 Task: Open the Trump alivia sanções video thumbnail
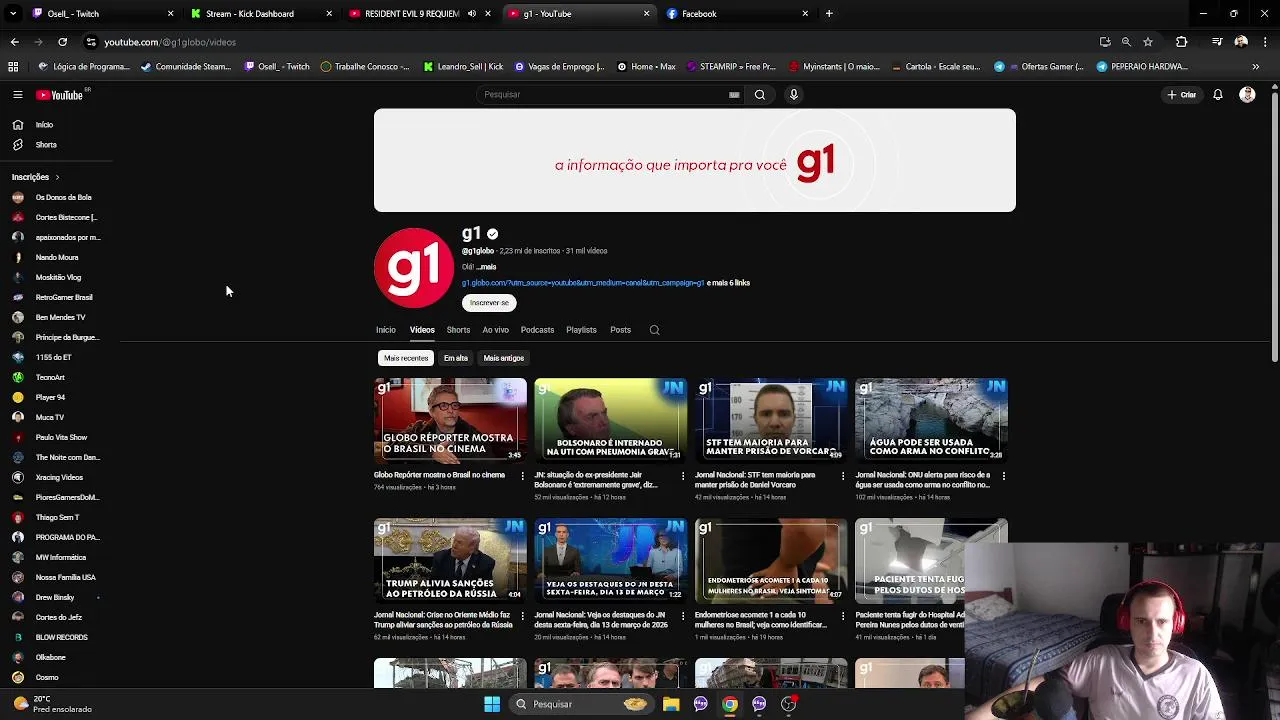click(x=450, y=560)
